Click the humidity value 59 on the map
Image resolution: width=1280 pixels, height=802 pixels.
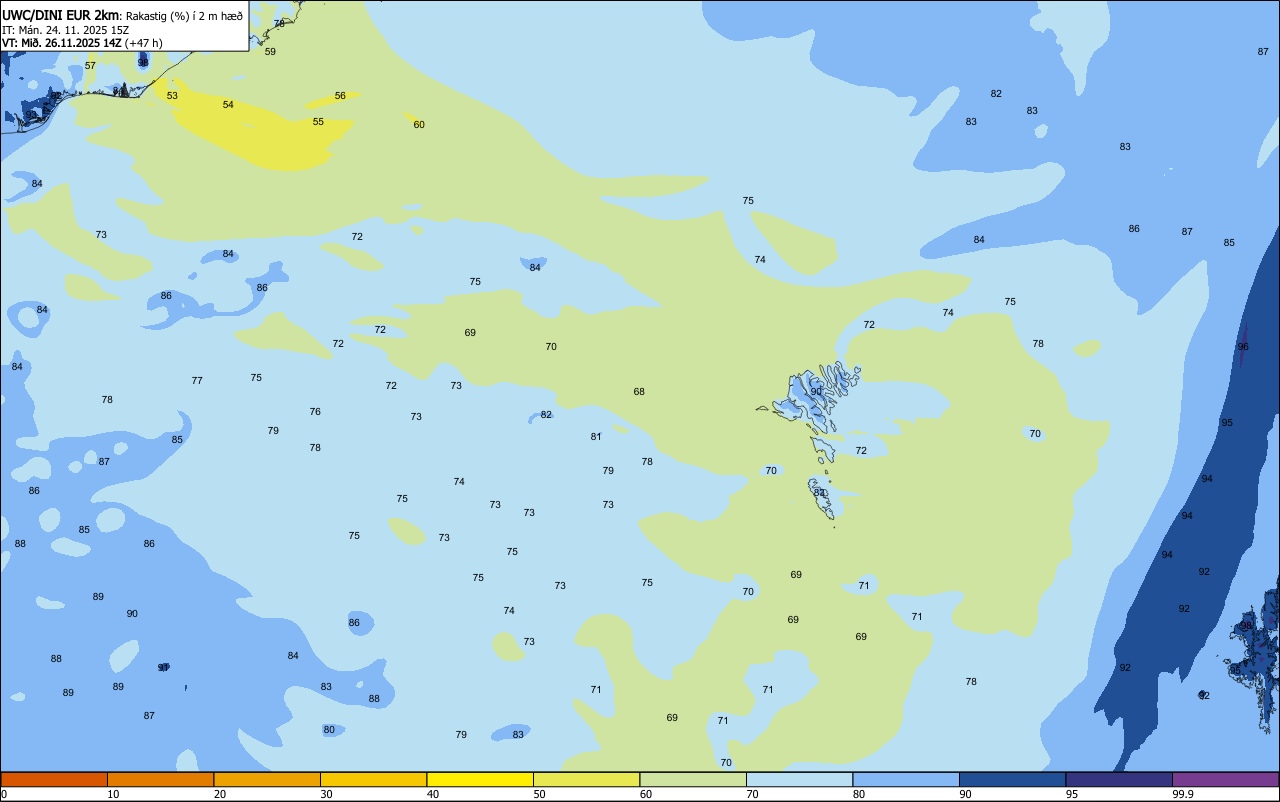point(270,52)
